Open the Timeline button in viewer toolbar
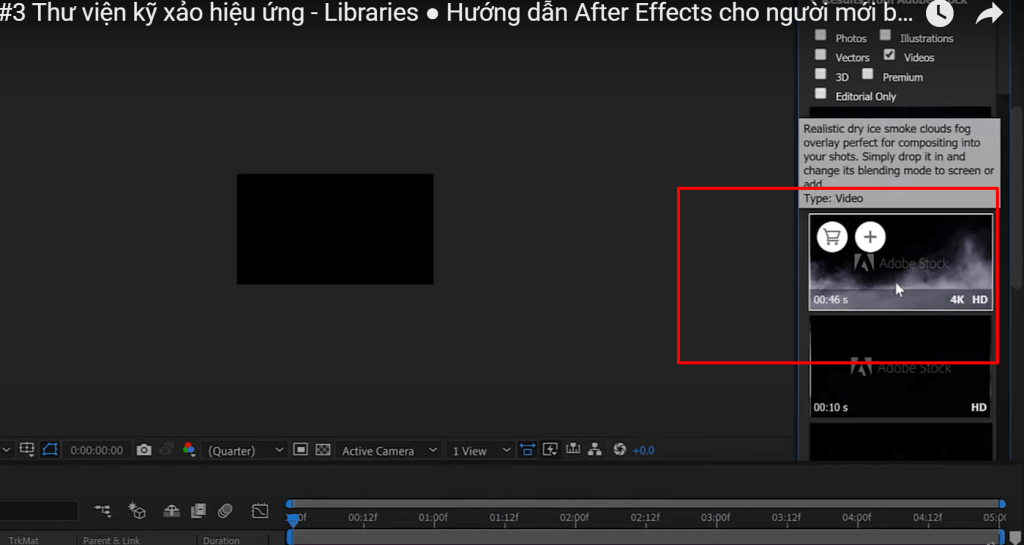This screenshot has height=545, width=1024. (573, 449)
